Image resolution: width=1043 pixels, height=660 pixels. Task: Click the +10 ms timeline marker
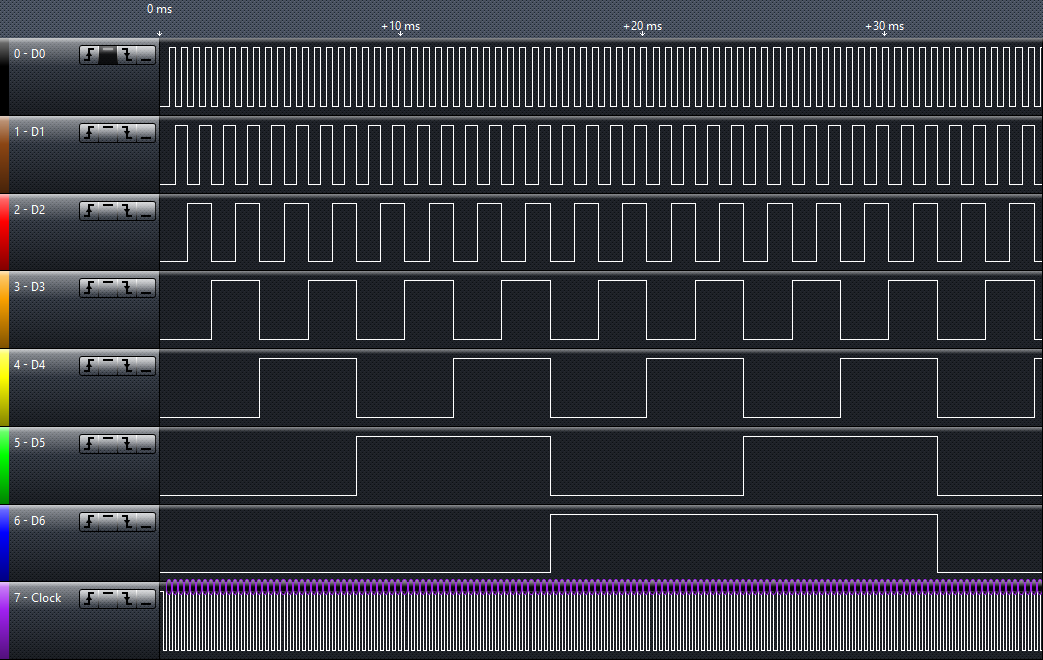coord(400,27)
